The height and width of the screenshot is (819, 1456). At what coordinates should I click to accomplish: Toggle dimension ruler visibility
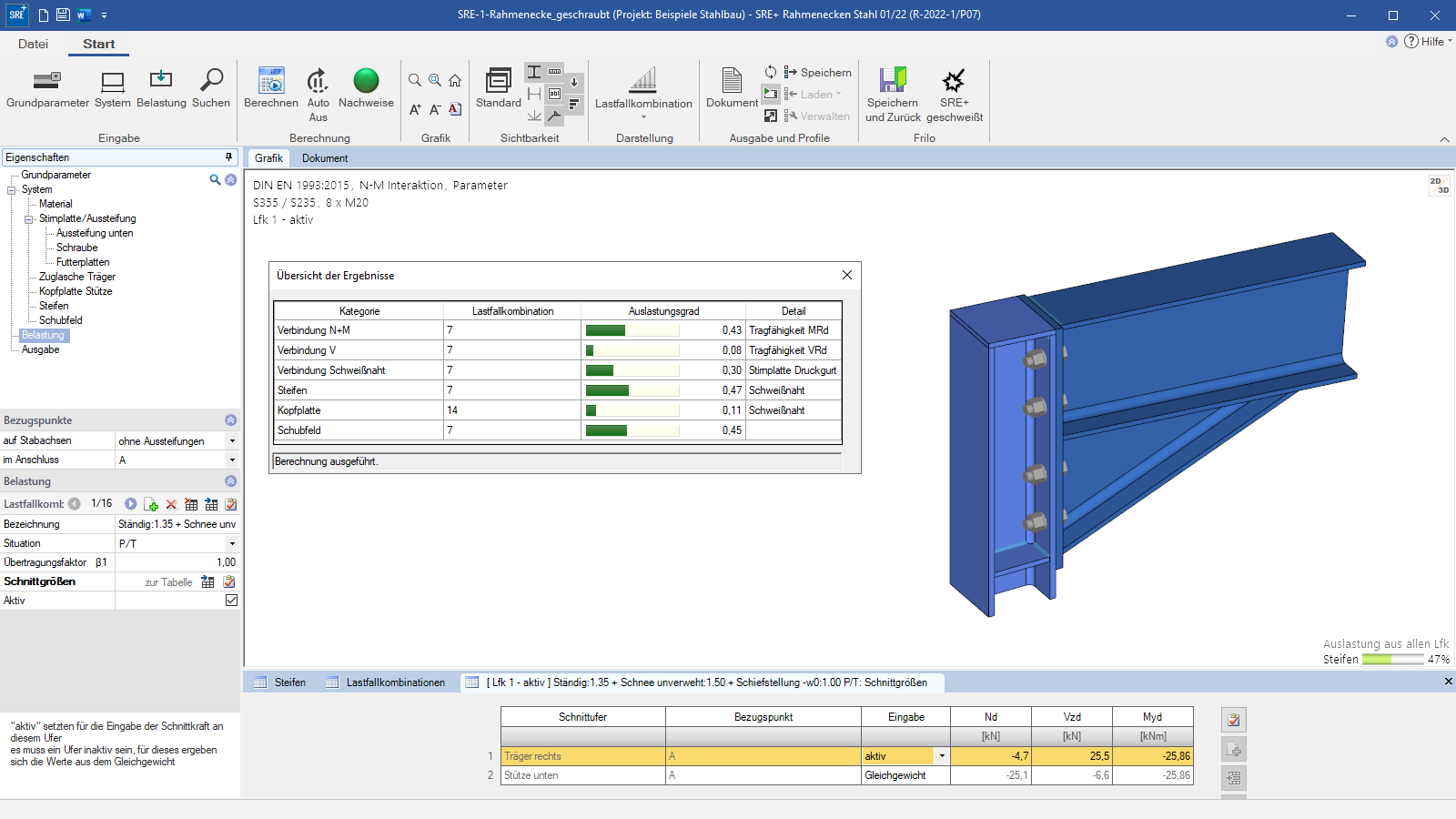[554, 72]
